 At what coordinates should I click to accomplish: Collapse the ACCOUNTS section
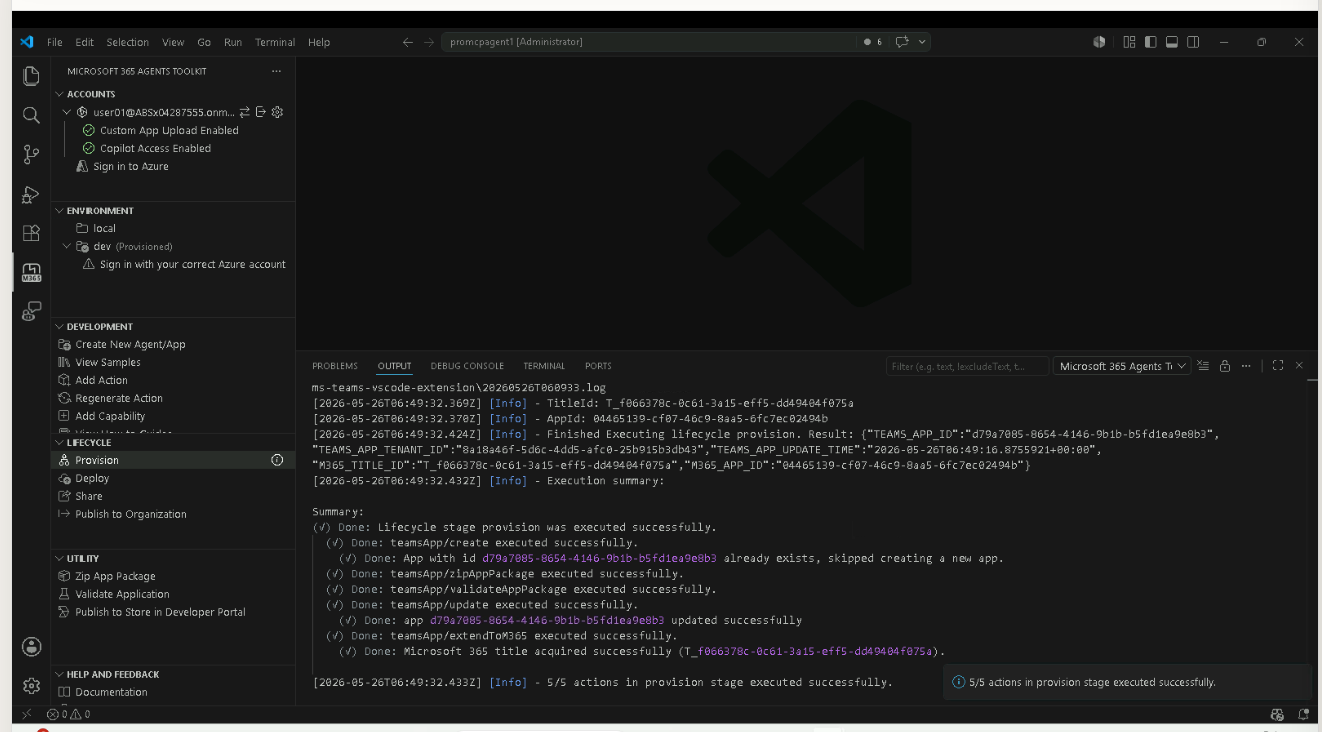59,94
